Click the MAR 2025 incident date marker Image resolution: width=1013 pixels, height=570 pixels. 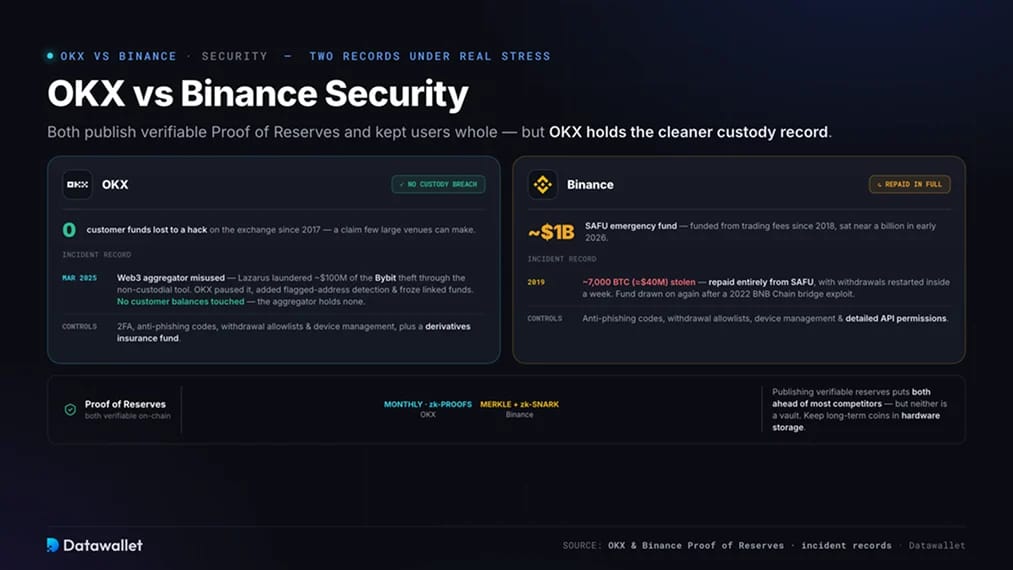pyautogui.click(x=79, y=278)
